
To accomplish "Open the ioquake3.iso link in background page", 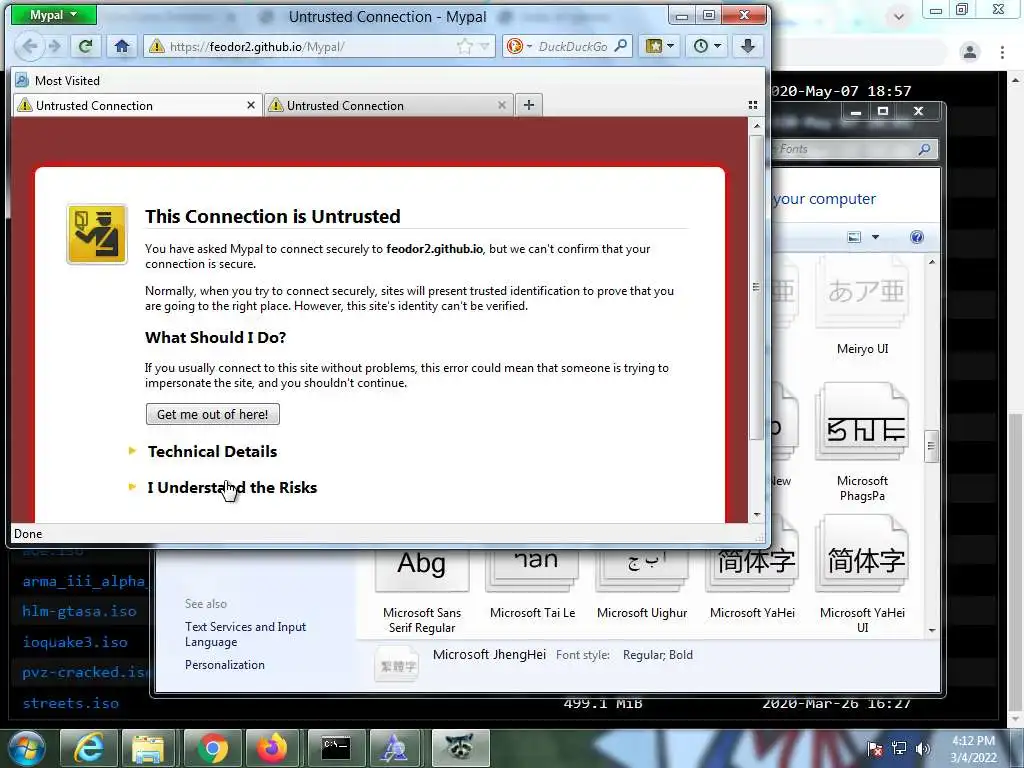I will tap(75, 642).
